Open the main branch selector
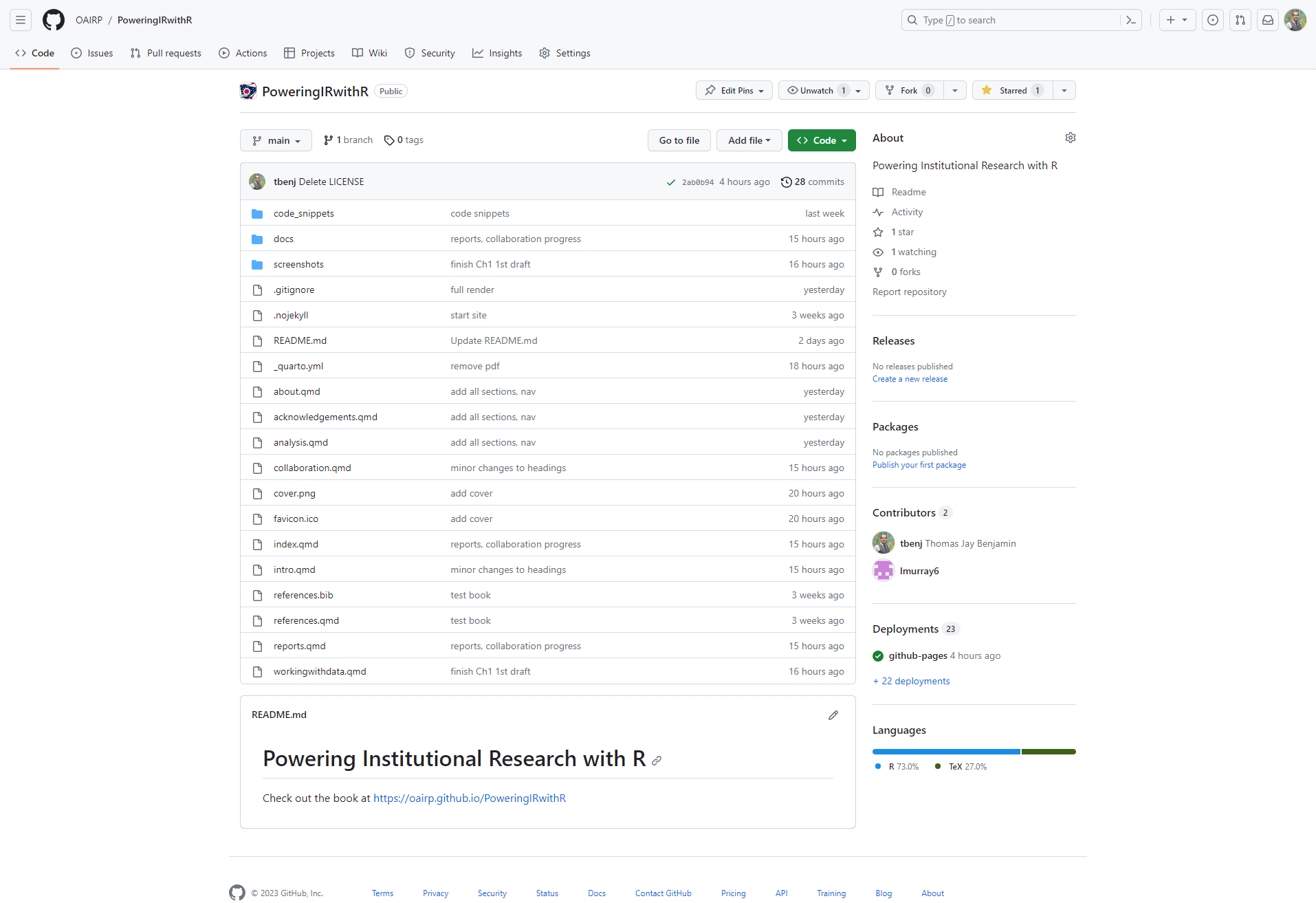This screenshot has width=1316, height=903. (276, 140)
